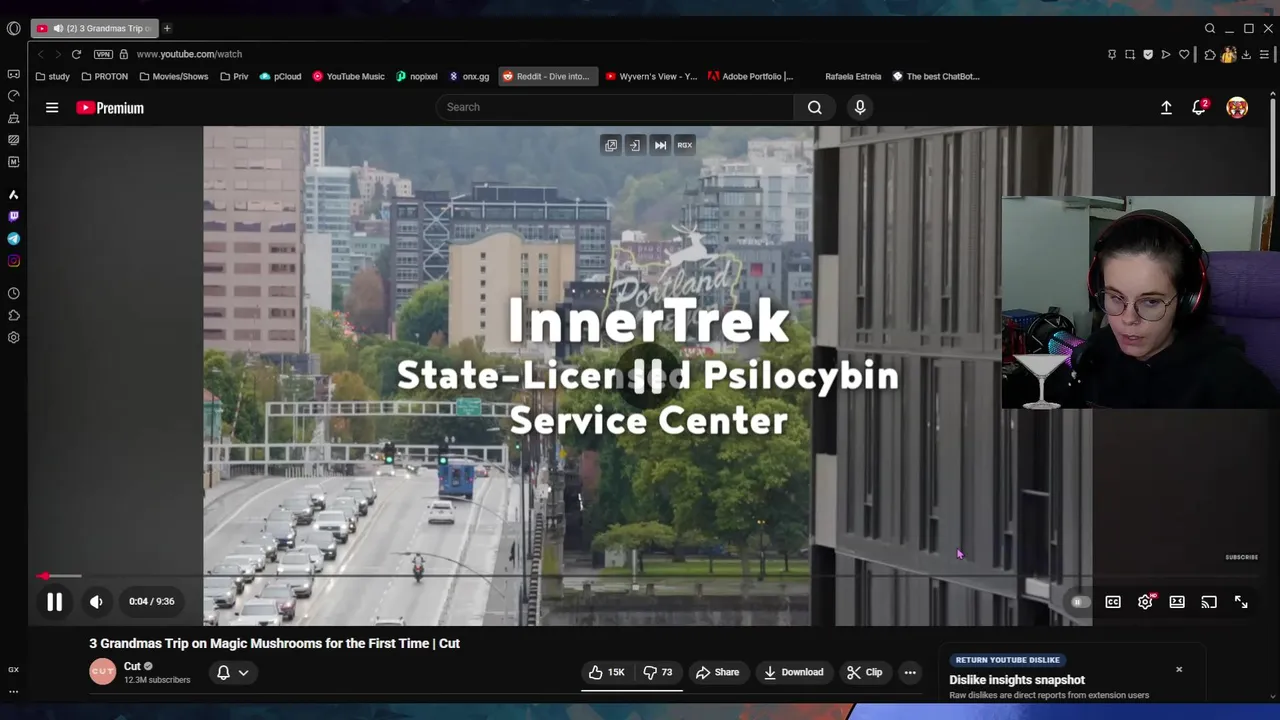Open the nopixel bookmark
The image size is (1280, 720).
pyautogui.click(x=417, y=76)
